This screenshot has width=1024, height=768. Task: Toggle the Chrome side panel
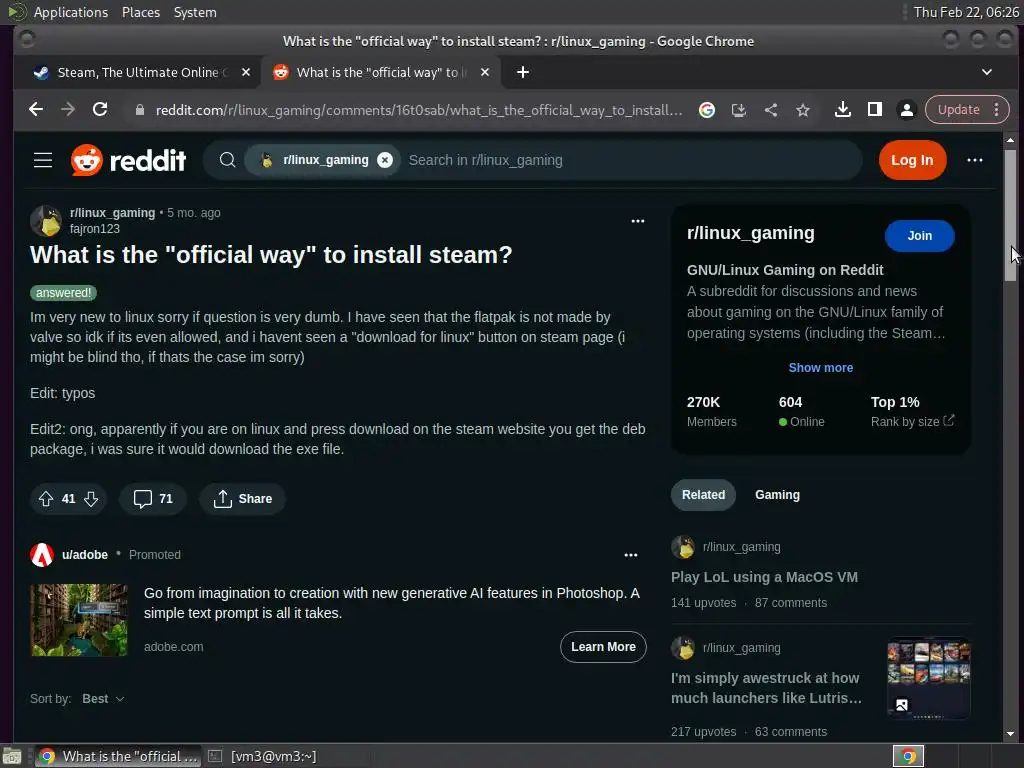click(x=874, y=110)
